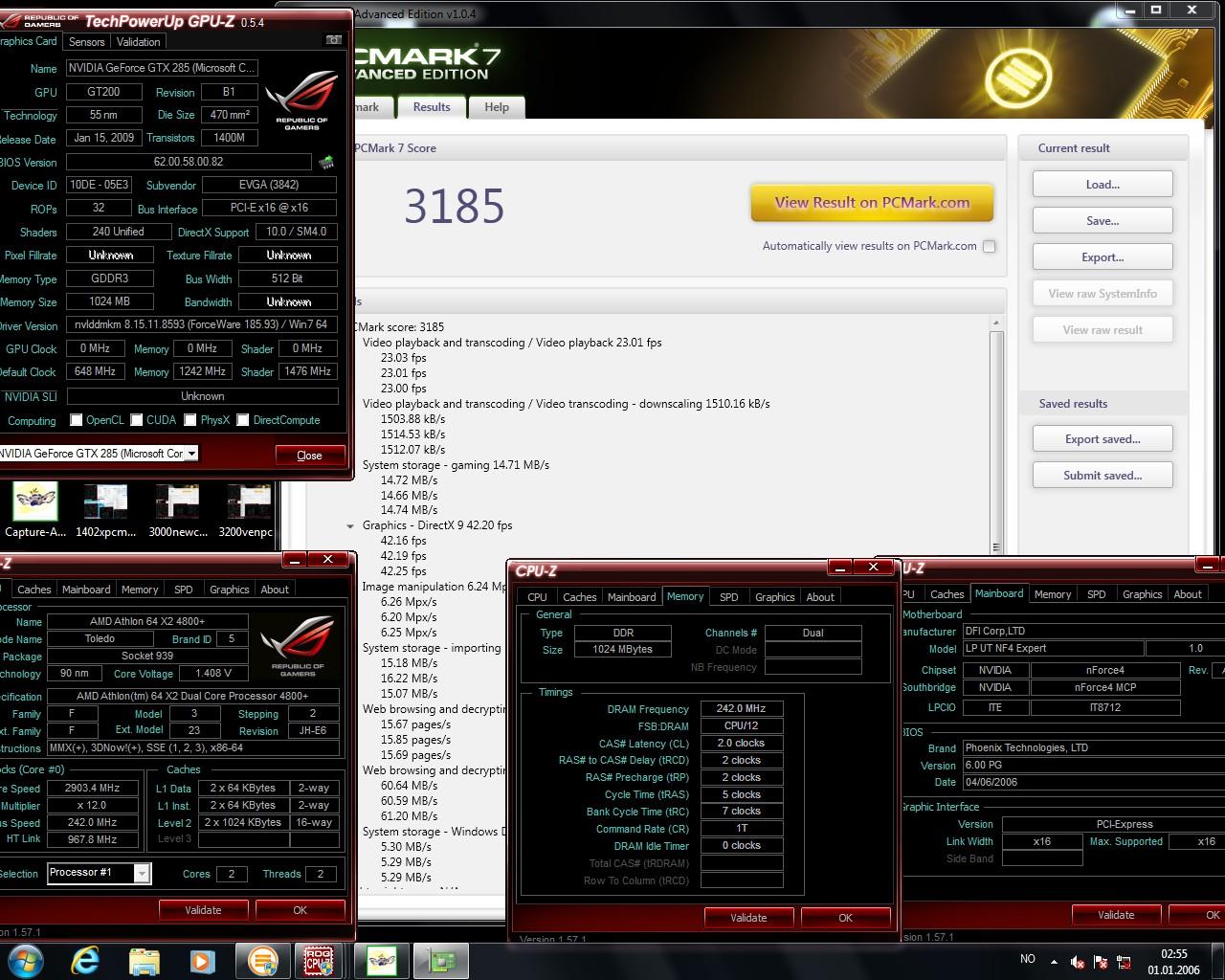The height and width of the screenshot is (980, 1225).
Task: Collapse the Graphics - DirectX 9 result row
Action: (x=350, y=525)
